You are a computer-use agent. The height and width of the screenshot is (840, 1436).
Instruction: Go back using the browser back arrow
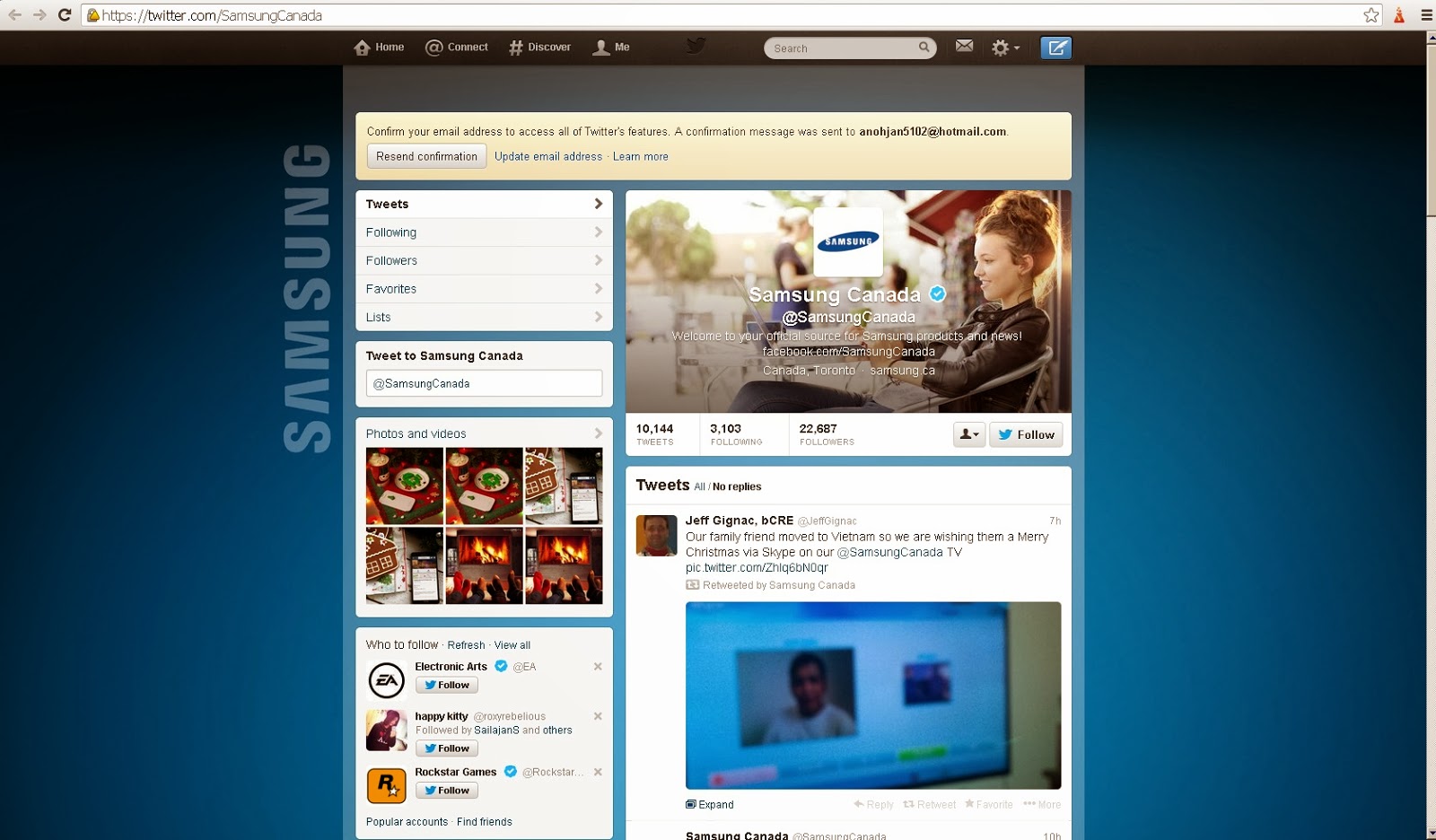pyautogui.click(x=14, y=15)
